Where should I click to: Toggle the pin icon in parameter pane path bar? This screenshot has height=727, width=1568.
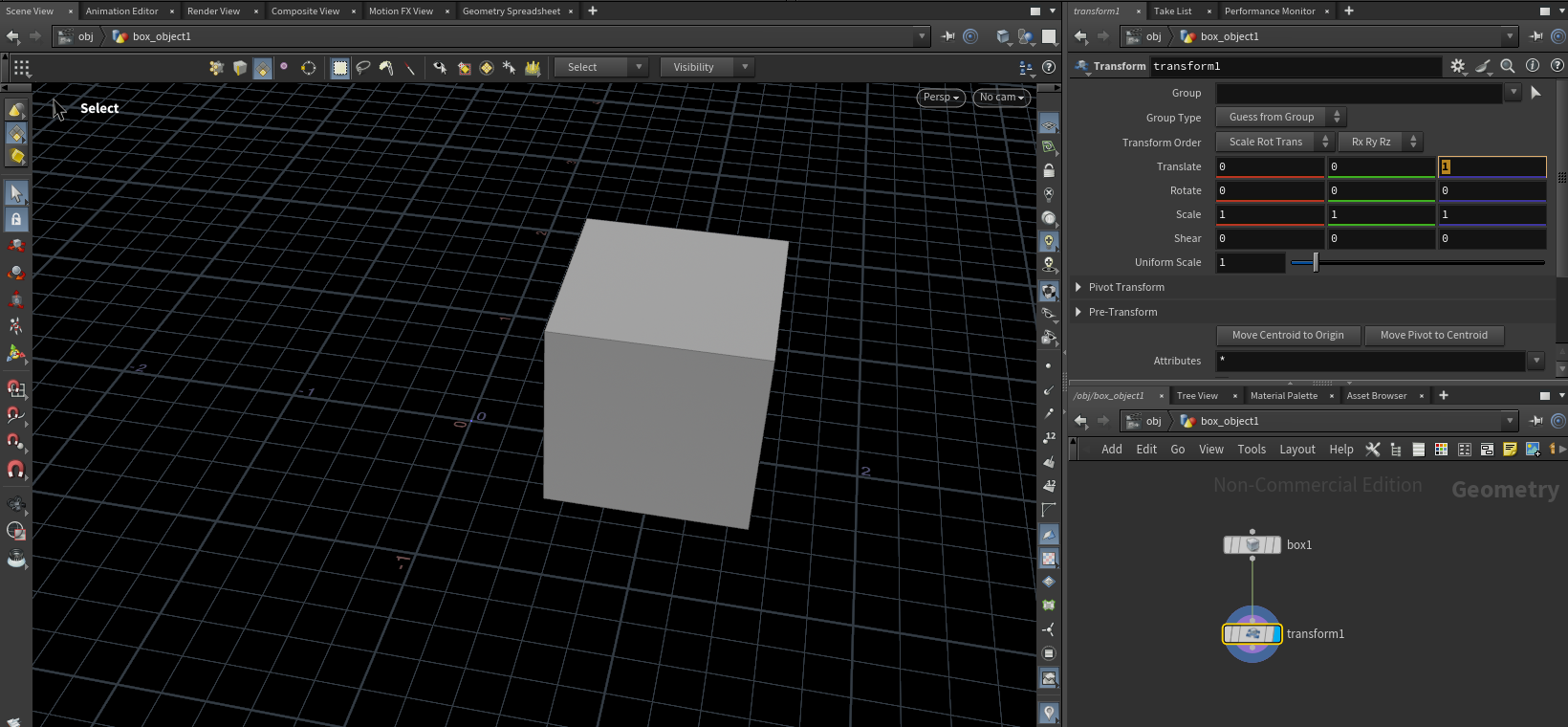1536,36
